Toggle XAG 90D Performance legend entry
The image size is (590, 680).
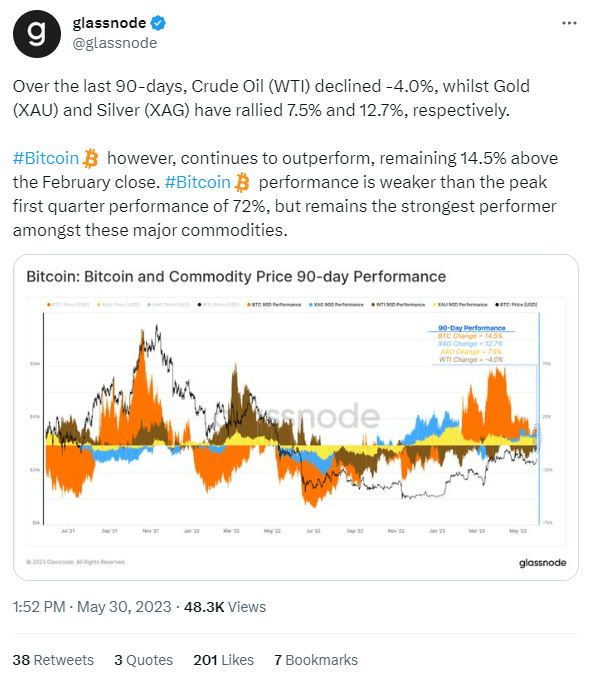(x=336, y=305)
